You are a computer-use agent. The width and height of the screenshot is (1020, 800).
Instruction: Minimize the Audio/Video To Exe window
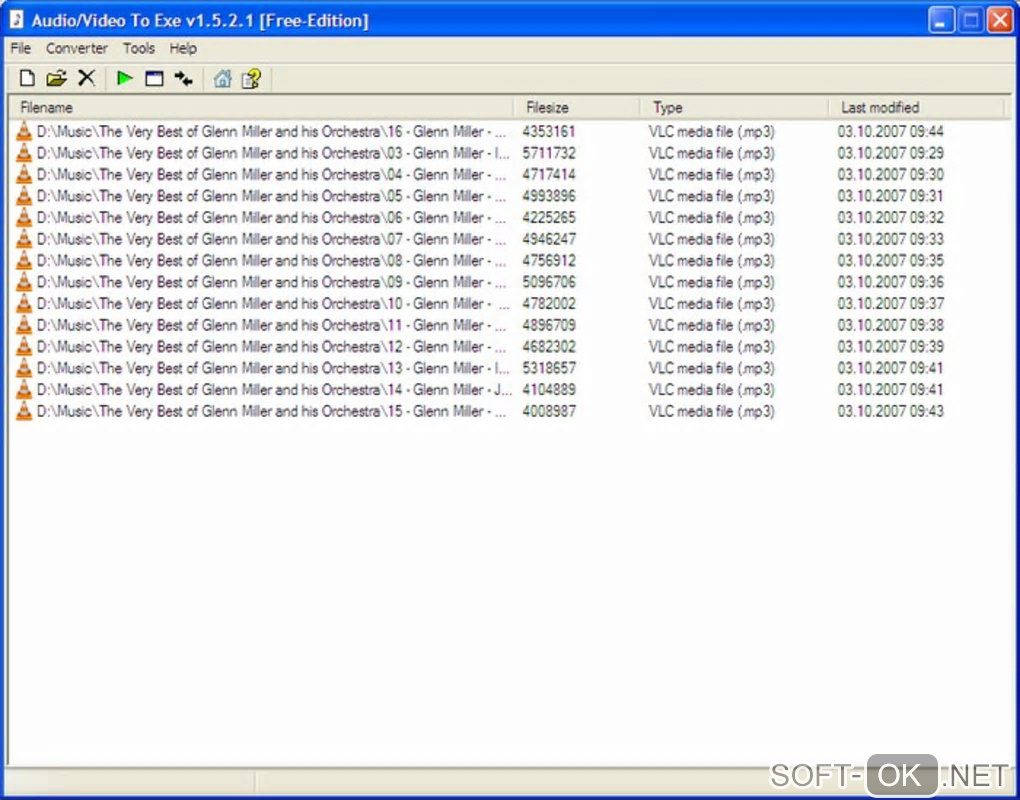tap(941, 20)
